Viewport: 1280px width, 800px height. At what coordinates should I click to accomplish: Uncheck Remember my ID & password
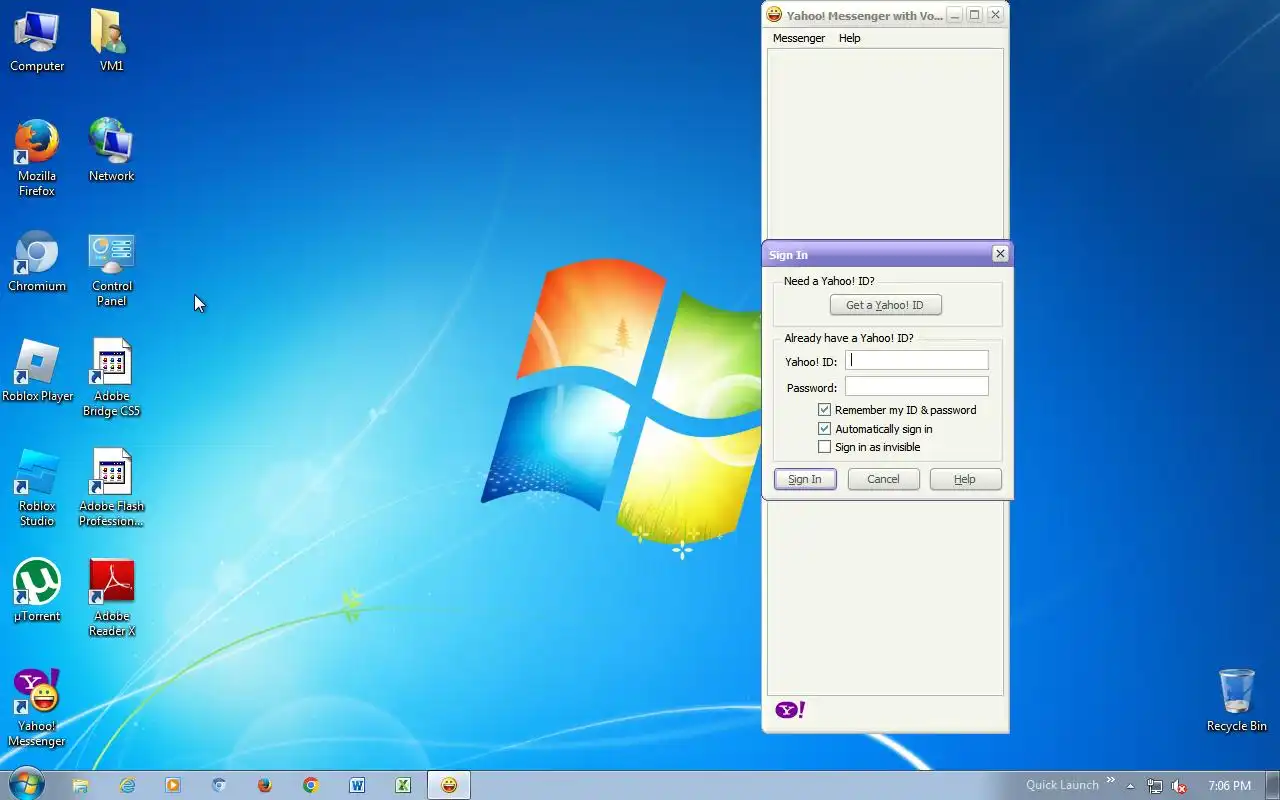click(825, 410)
